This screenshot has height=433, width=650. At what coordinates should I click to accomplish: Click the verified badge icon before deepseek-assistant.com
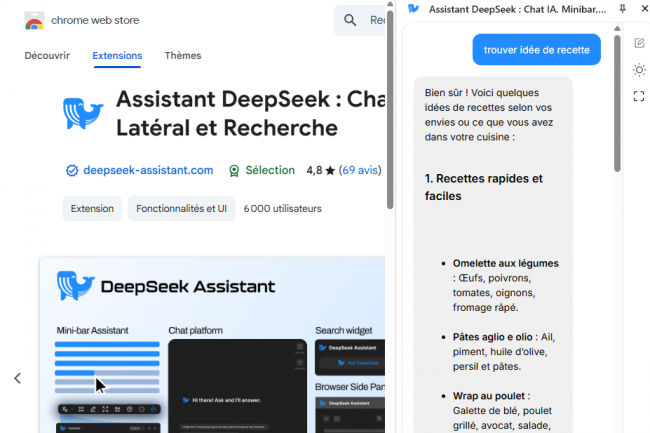72,170
